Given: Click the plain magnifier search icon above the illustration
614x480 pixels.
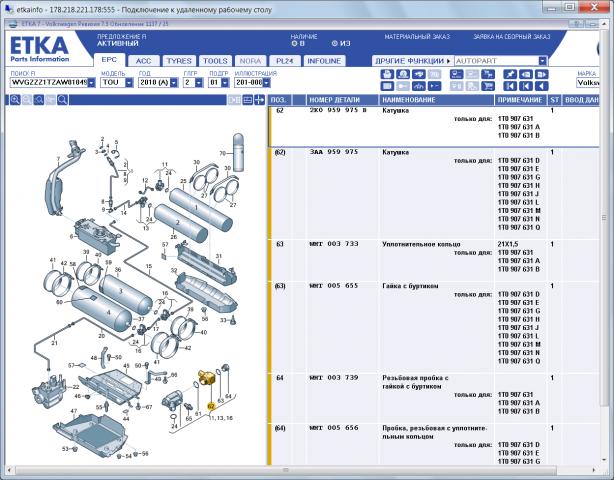Looking at the screenshot, I should click(x=62, y=100).
